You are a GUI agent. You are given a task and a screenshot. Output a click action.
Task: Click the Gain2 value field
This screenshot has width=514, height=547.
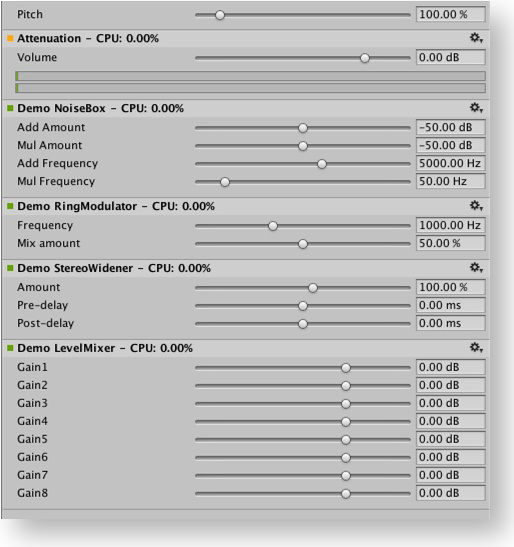pyautogui.click(x=450, y=385)
